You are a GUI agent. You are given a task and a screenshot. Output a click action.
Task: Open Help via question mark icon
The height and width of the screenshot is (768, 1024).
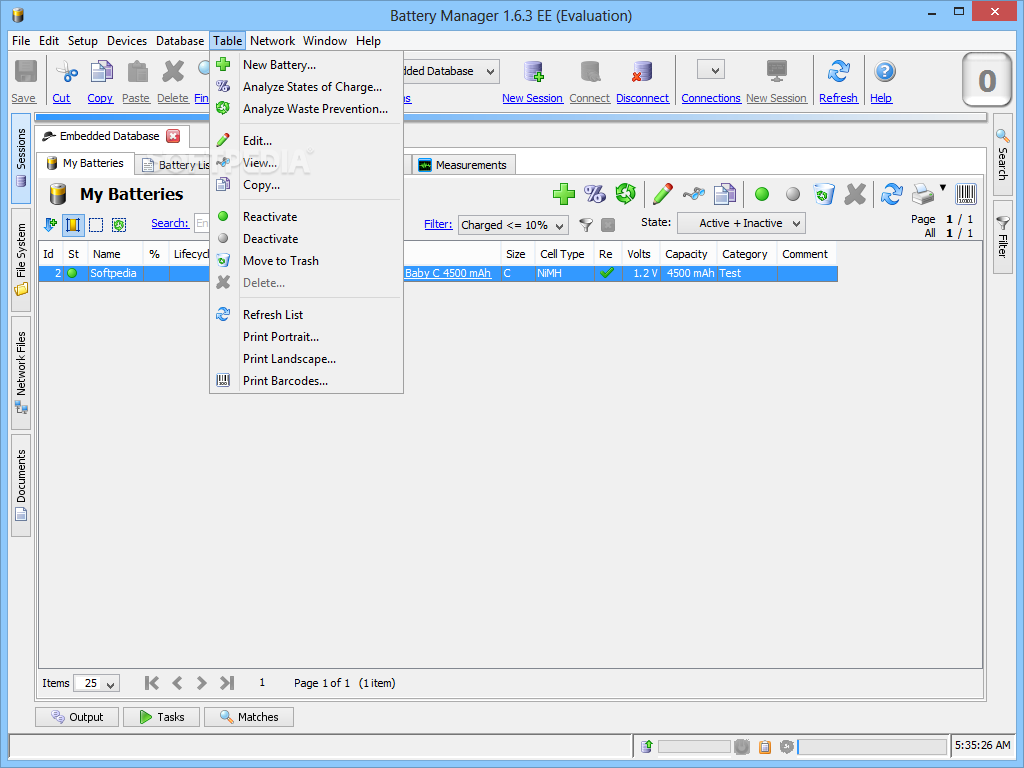point(885,72)
